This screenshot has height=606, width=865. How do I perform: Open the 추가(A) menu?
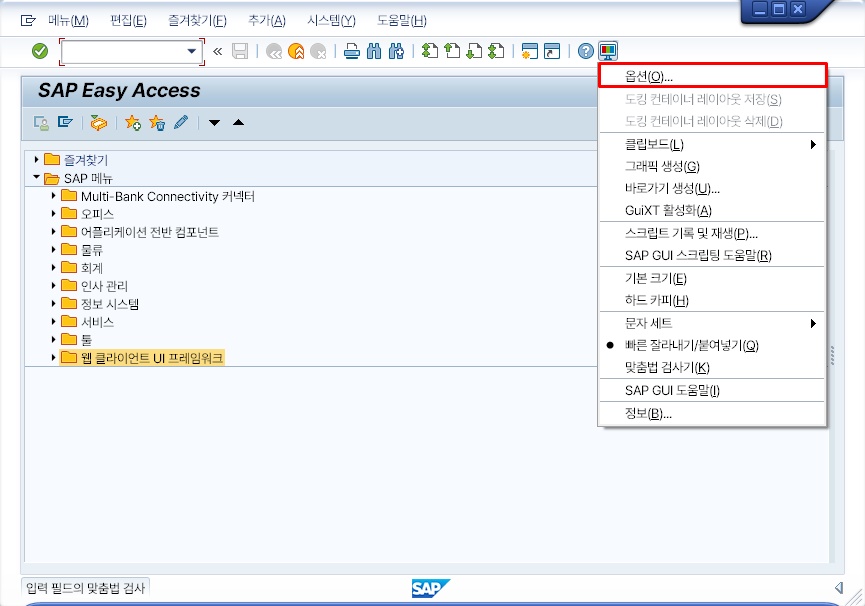[266, 21]
